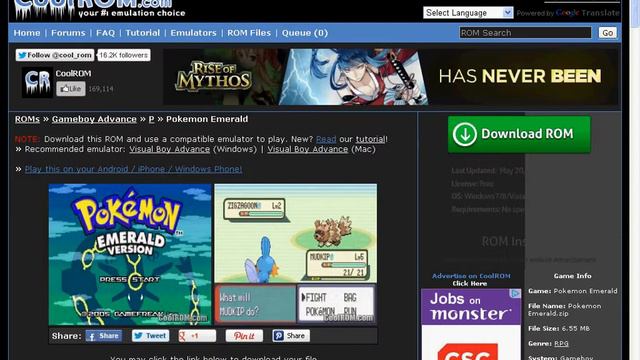
Task: View the Pokemon Emerald title screenshot
Action: point(130,254)
